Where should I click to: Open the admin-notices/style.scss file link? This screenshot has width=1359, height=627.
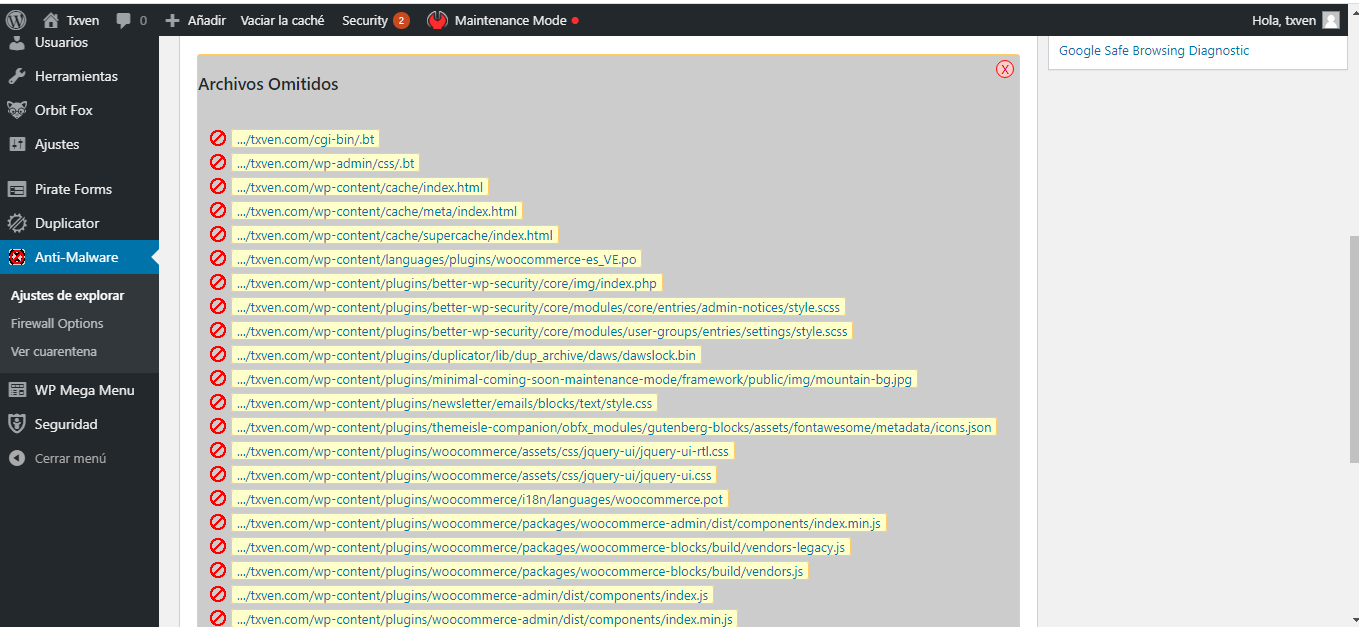point(538,307)
